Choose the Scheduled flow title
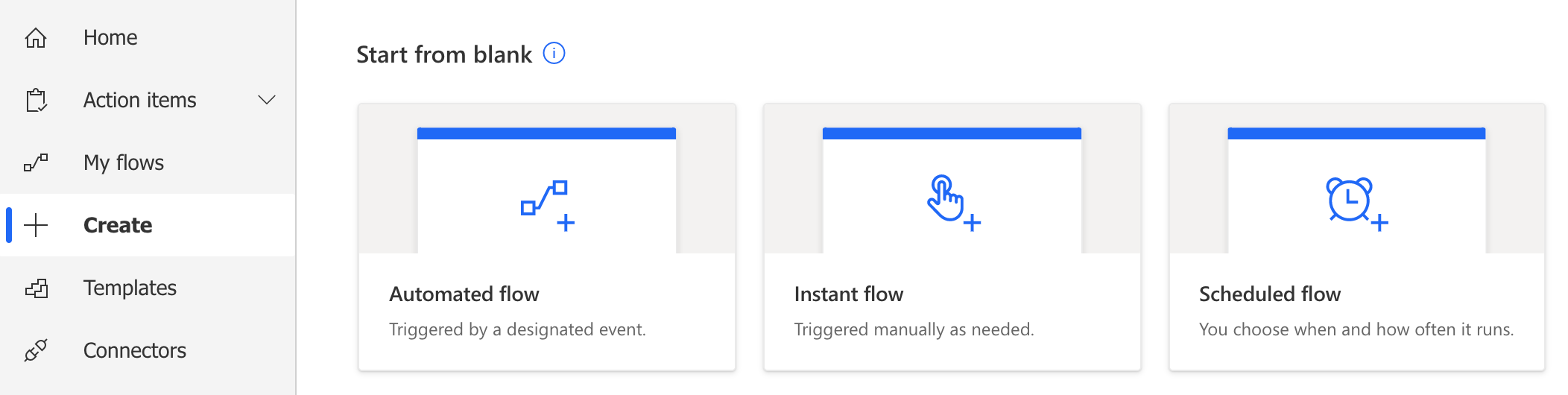This screenshot has width=1568, height=395. pyautogui.click(x=1270, y=294)
